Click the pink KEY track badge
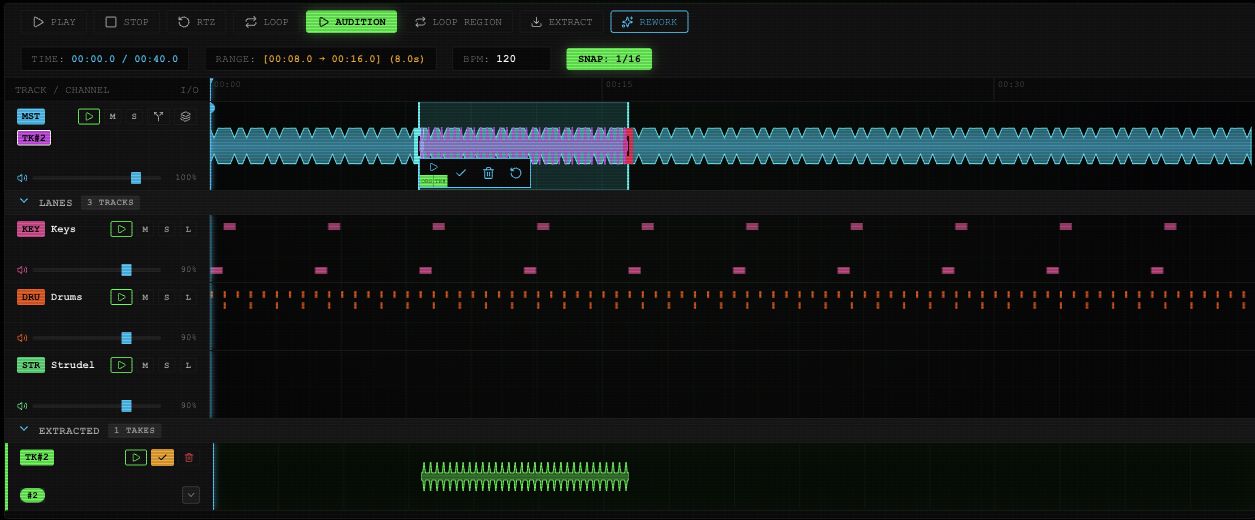 31,229
